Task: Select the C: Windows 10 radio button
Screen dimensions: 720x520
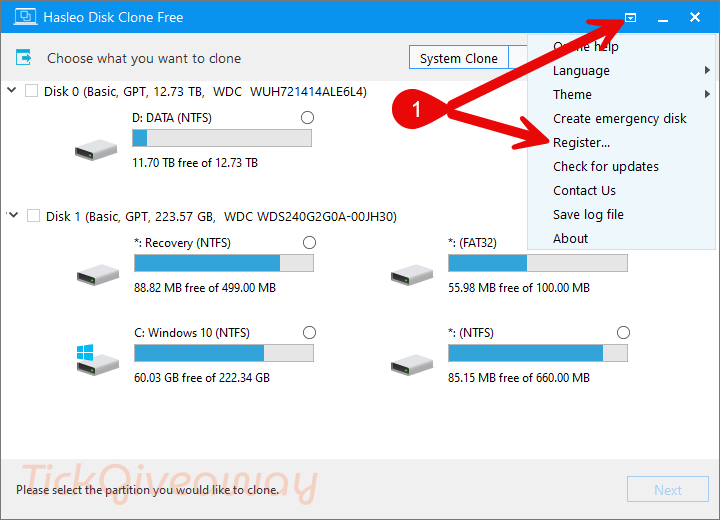Action: coord(309,333)
